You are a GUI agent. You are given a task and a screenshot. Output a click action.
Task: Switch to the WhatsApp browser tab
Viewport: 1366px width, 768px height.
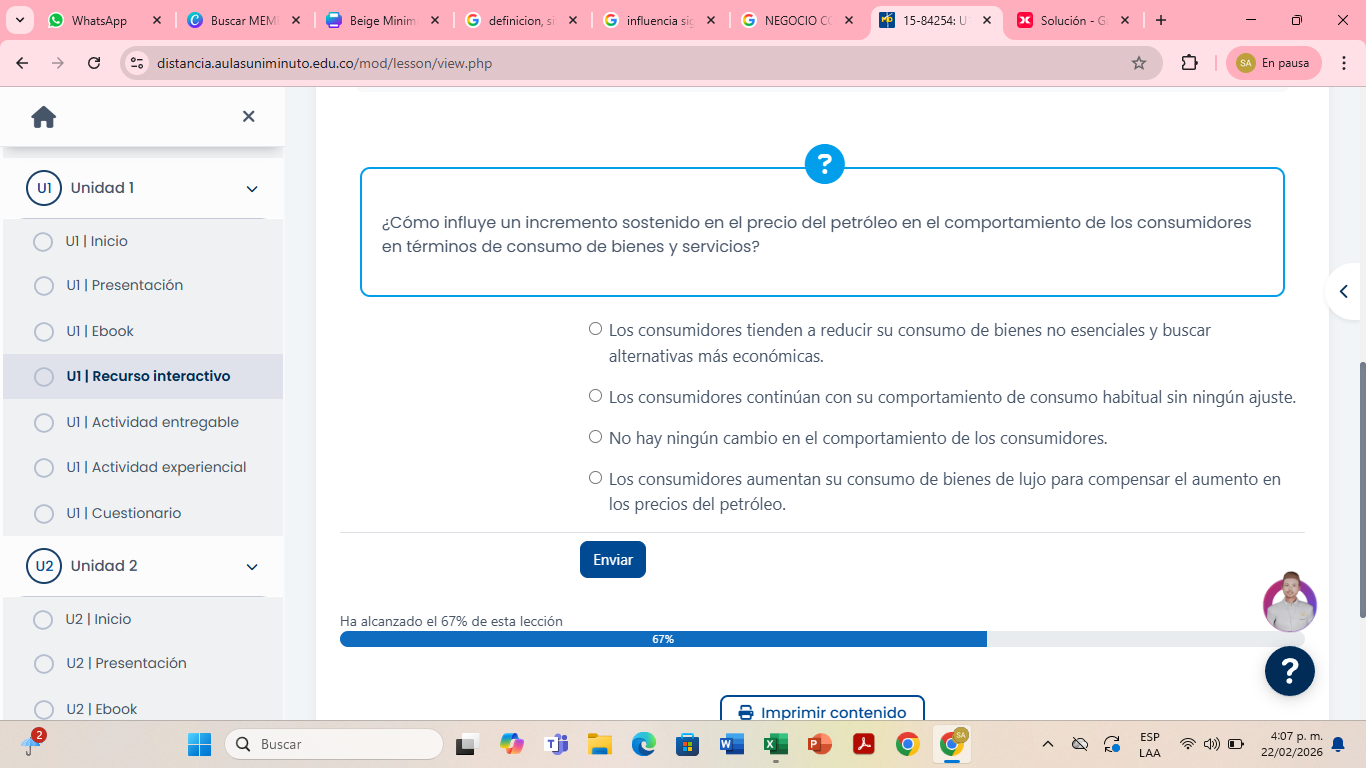(x=99, y=20)
